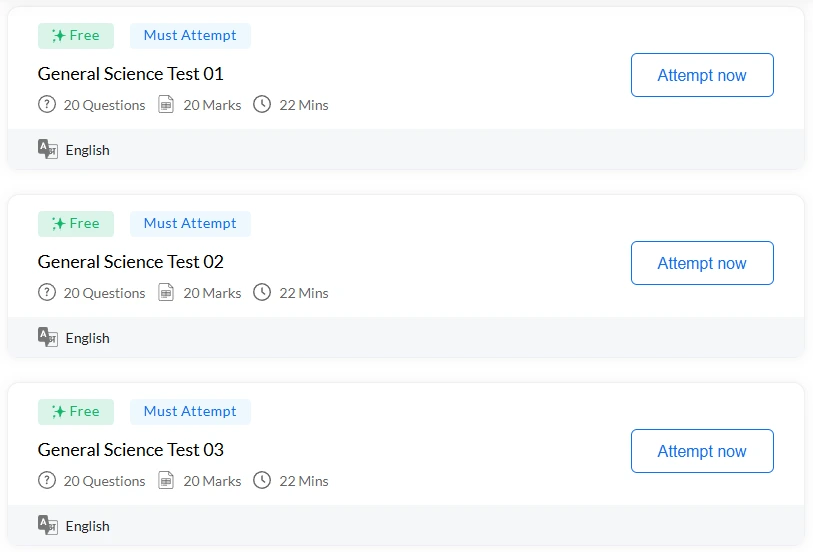Click marks sheet icon in Test 01
Image resolution: width=813 pixels, height=552 pixels.
(x=166, y=105)
